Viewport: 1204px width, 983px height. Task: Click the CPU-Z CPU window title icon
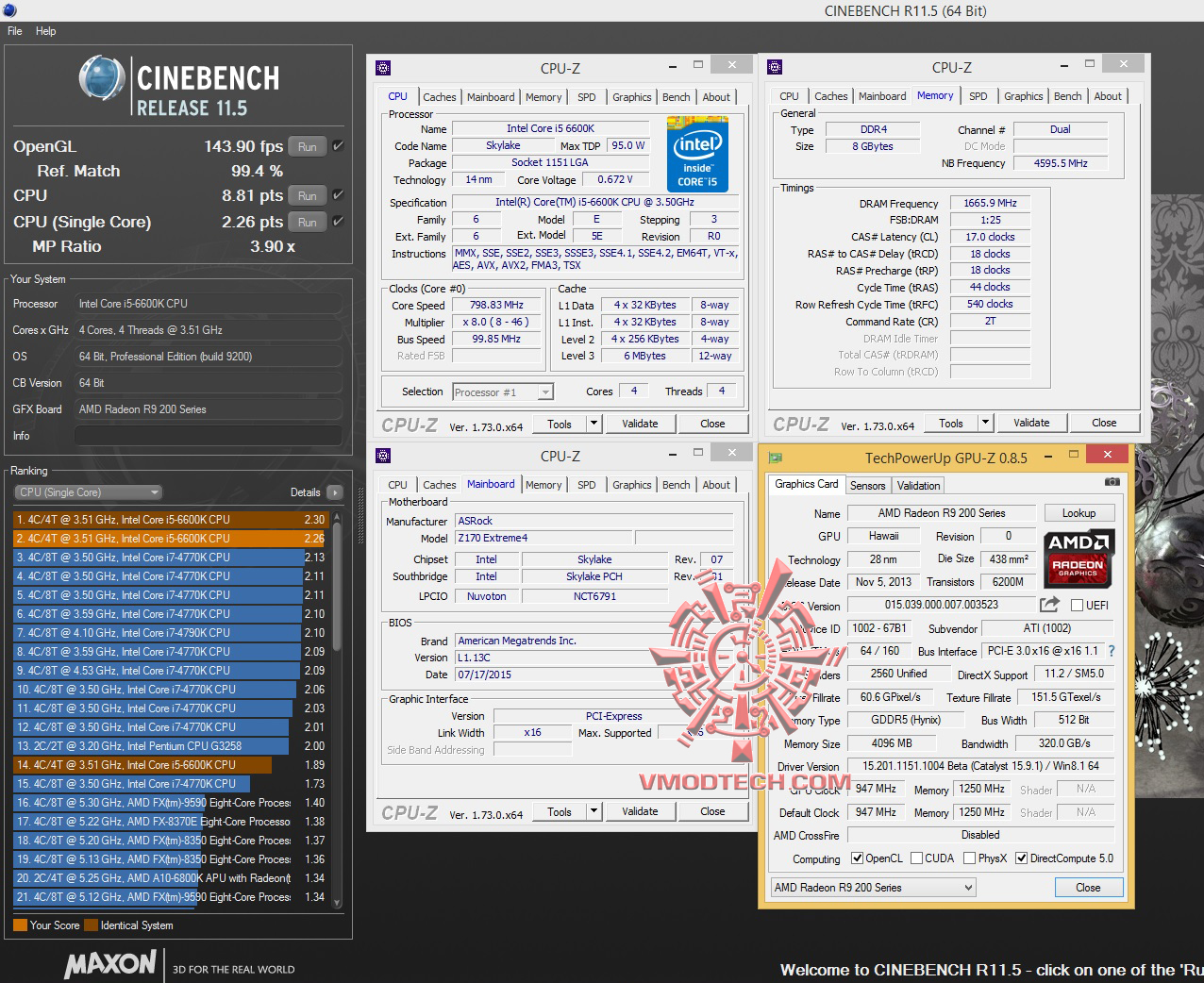(383, 68)
